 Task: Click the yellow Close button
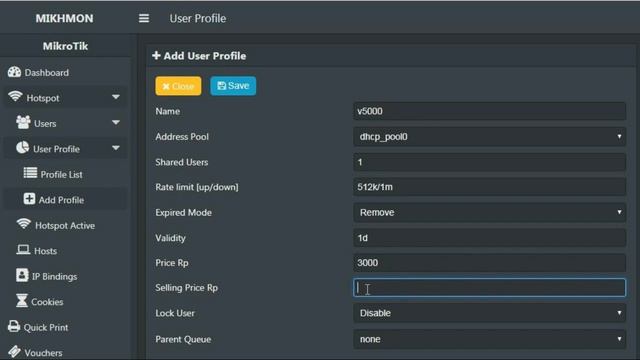tap(178, 86)
